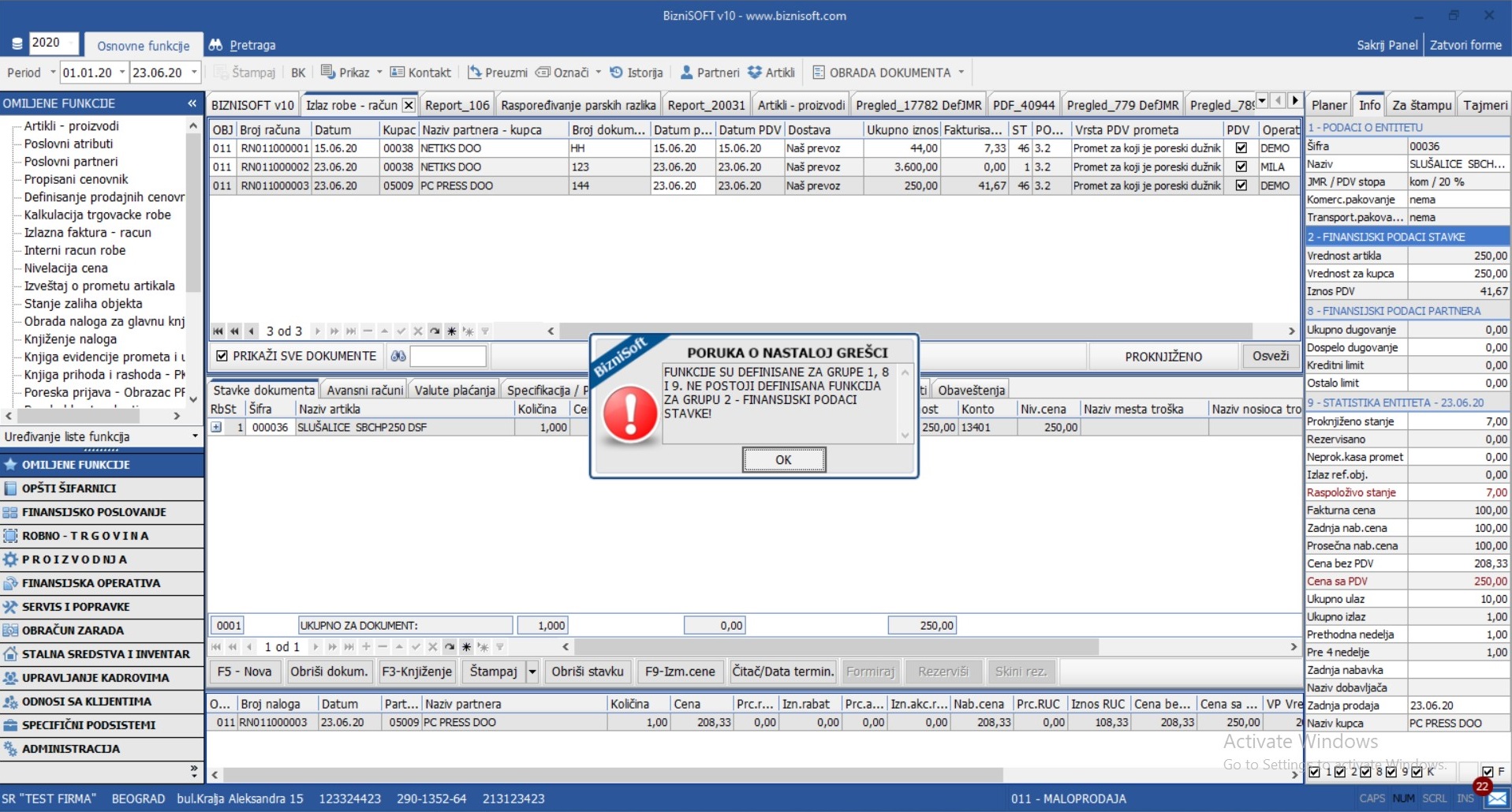
Task: Toggle PRIKAŽI SVE DOKUMENTE checkbox
Action: (x=222, y=356)
